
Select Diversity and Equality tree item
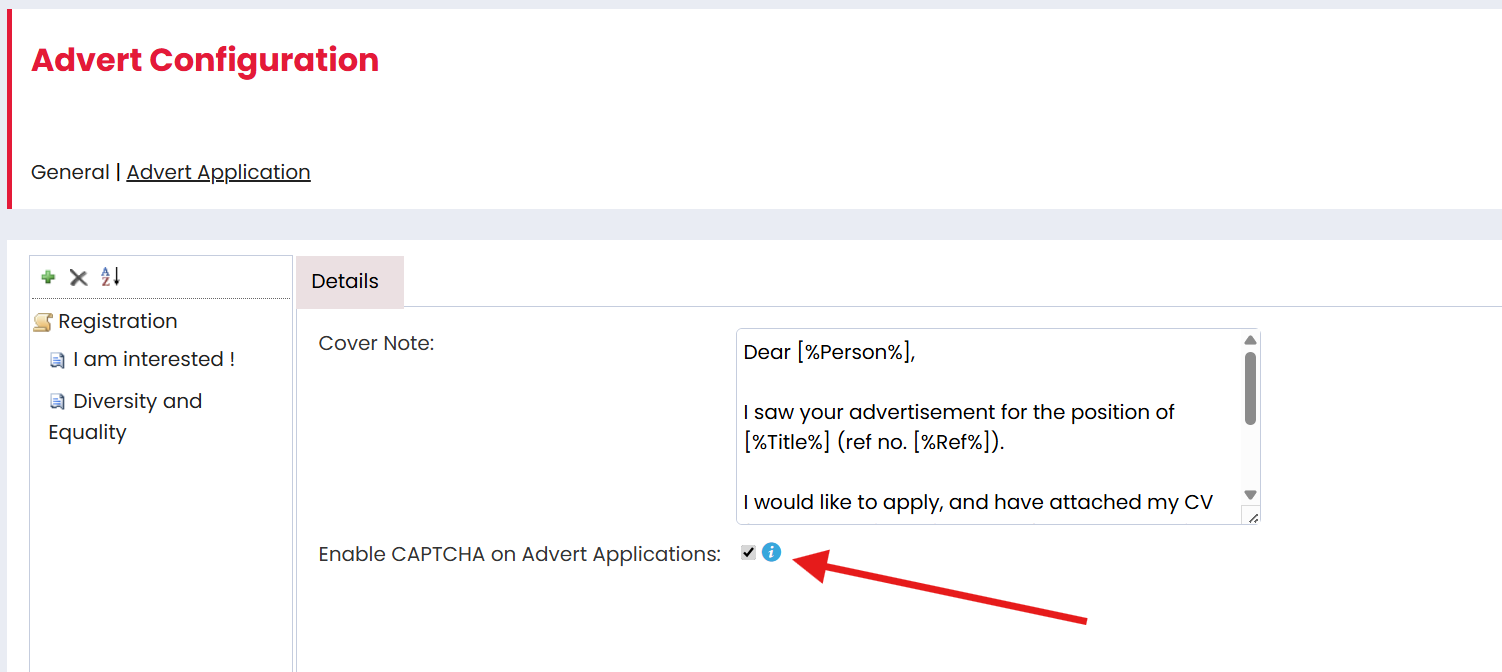click(137, 401)
